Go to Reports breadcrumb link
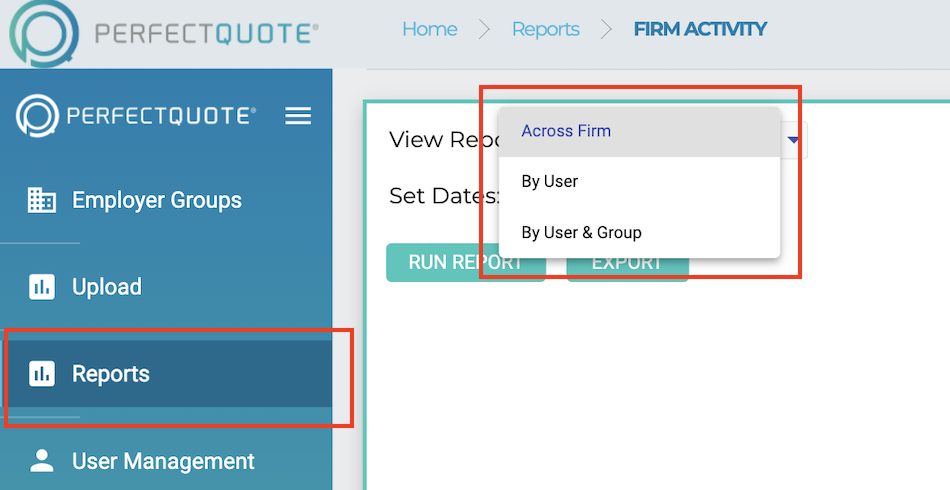The image size is (950, 490). [x=545, y=29]
